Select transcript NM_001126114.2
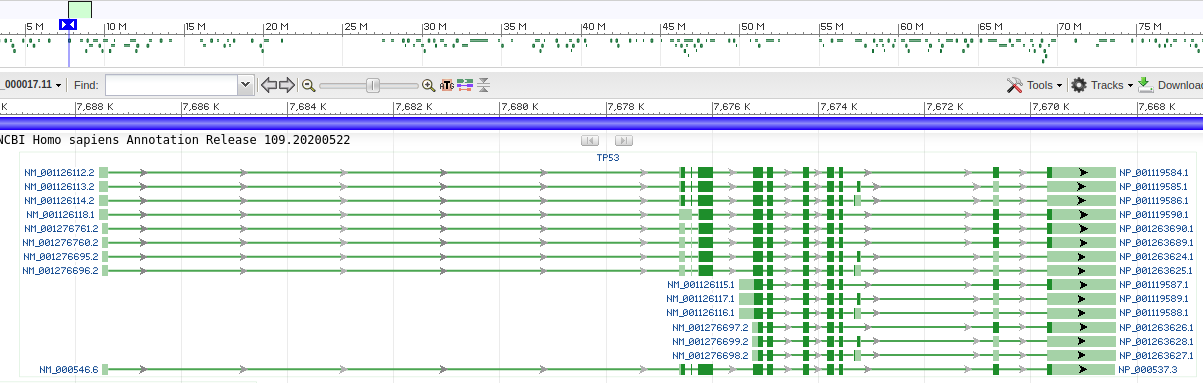Screen dimensions: 1203x383 [59, 201]
